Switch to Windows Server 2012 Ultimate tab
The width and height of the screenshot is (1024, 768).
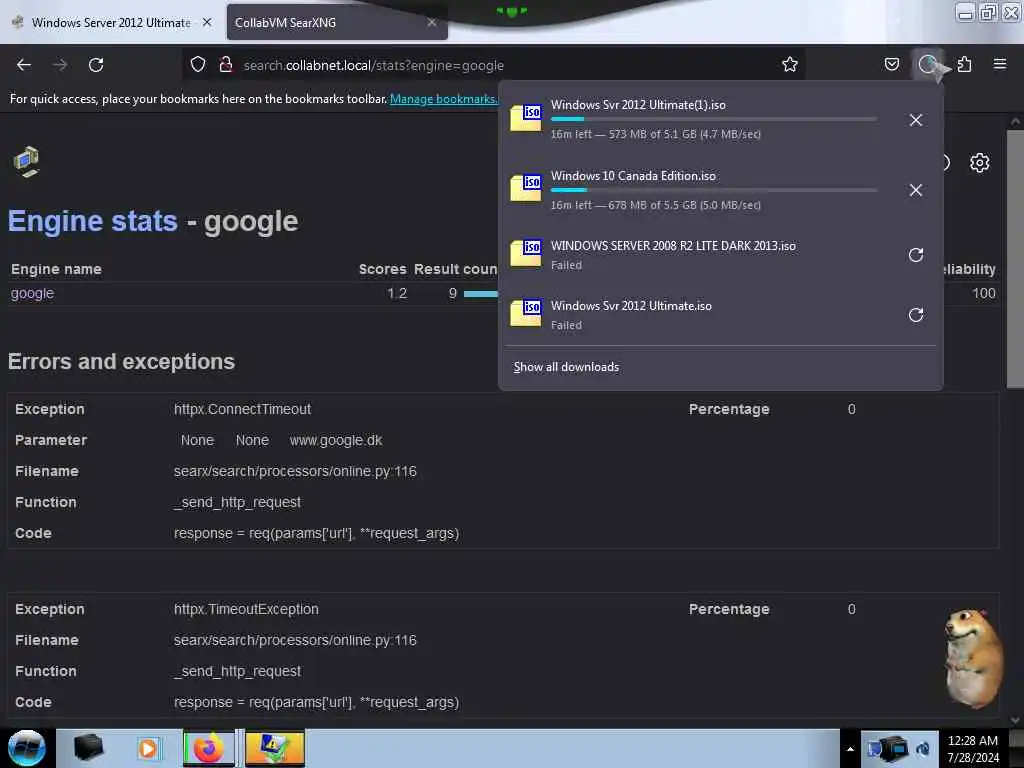coord(111,23)
